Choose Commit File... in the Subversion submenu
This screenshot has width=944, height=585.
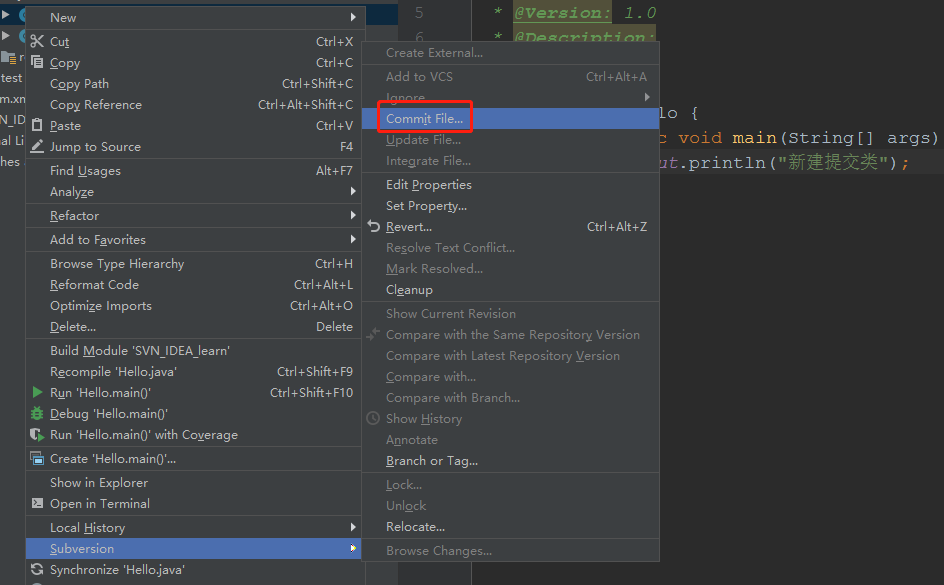pos(511,119)
